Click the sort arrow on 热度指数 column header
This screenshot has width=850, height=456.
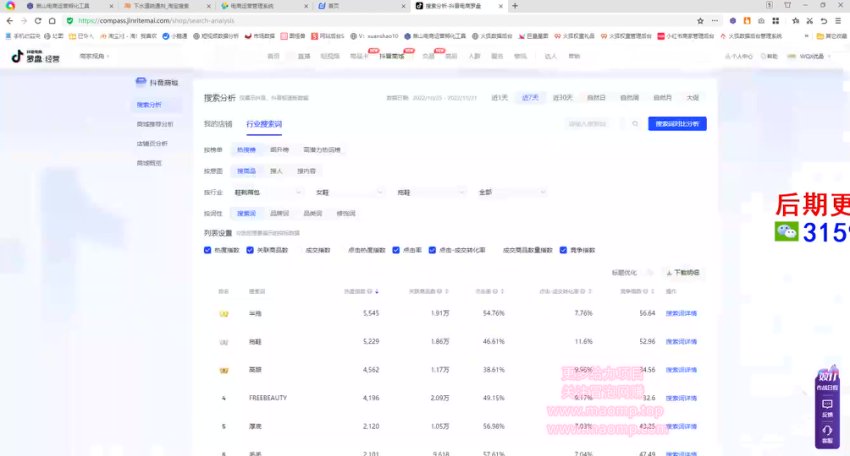coord(375,292)
